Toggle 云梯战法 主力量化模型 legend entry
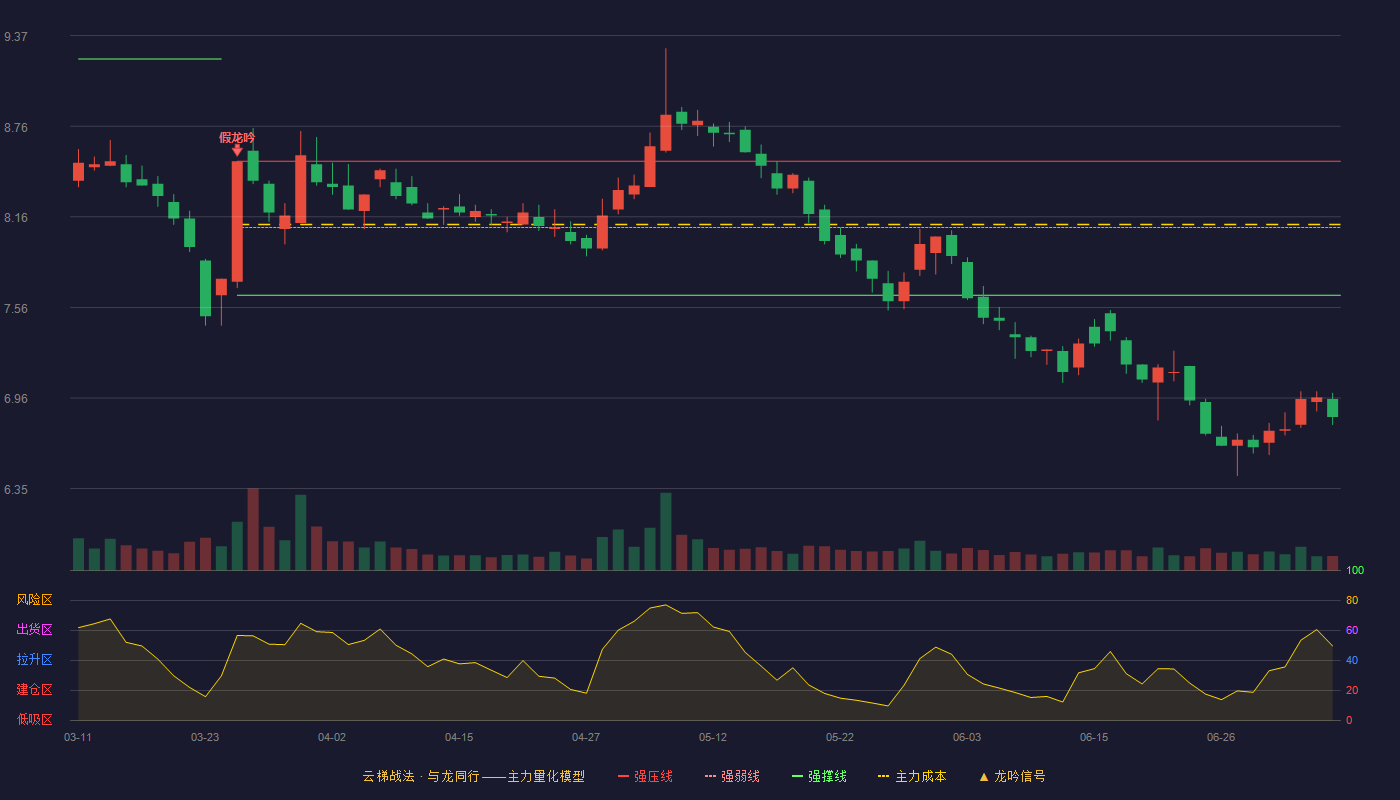The height and width of the screenshot is (800, 1400). (x=473, y=776)
